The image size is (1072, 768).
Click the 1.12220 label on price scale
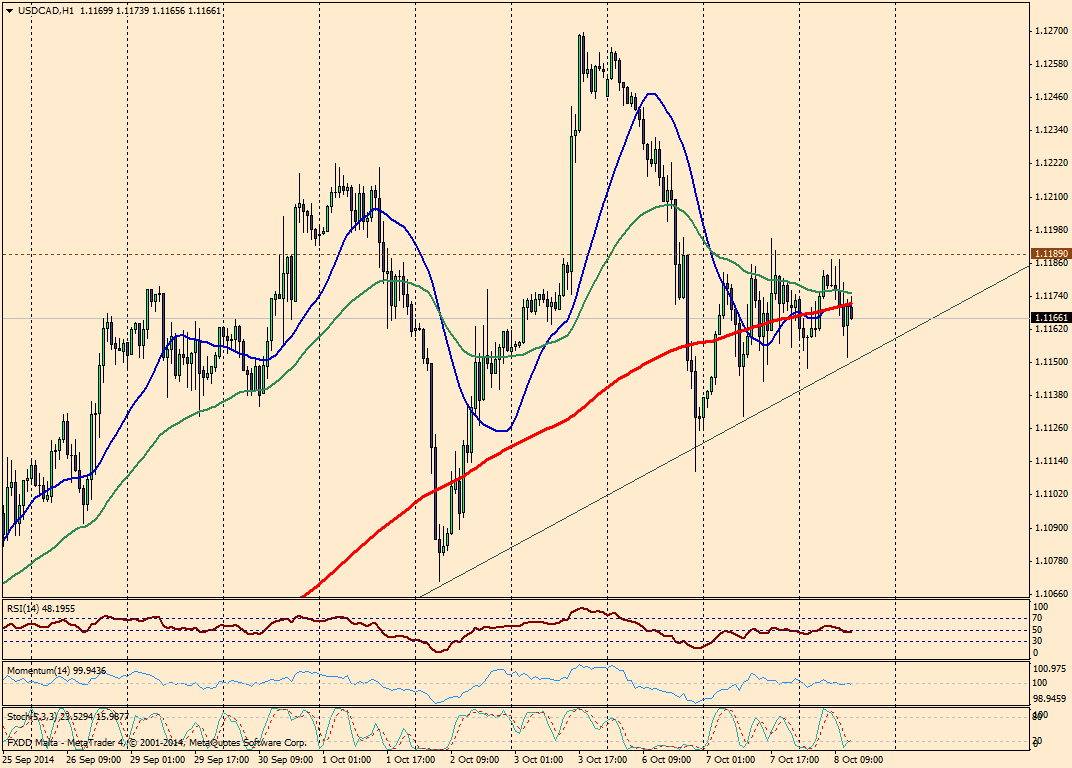(x=1049, y=163)
